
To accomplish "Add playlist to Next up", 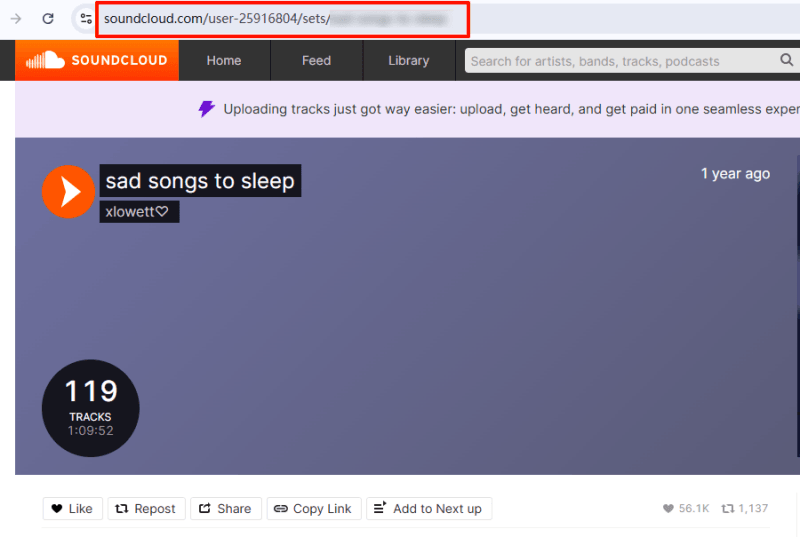I will coord(428,509).
